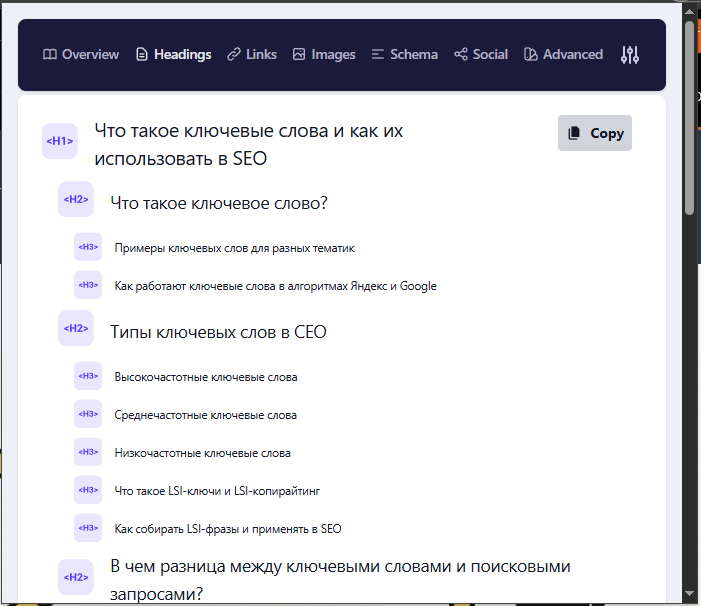Select H1 text 'Что такое ключевые слова и как их использовать в SEO'
This screenshot has width=701, height=606.
click(249, 145)
